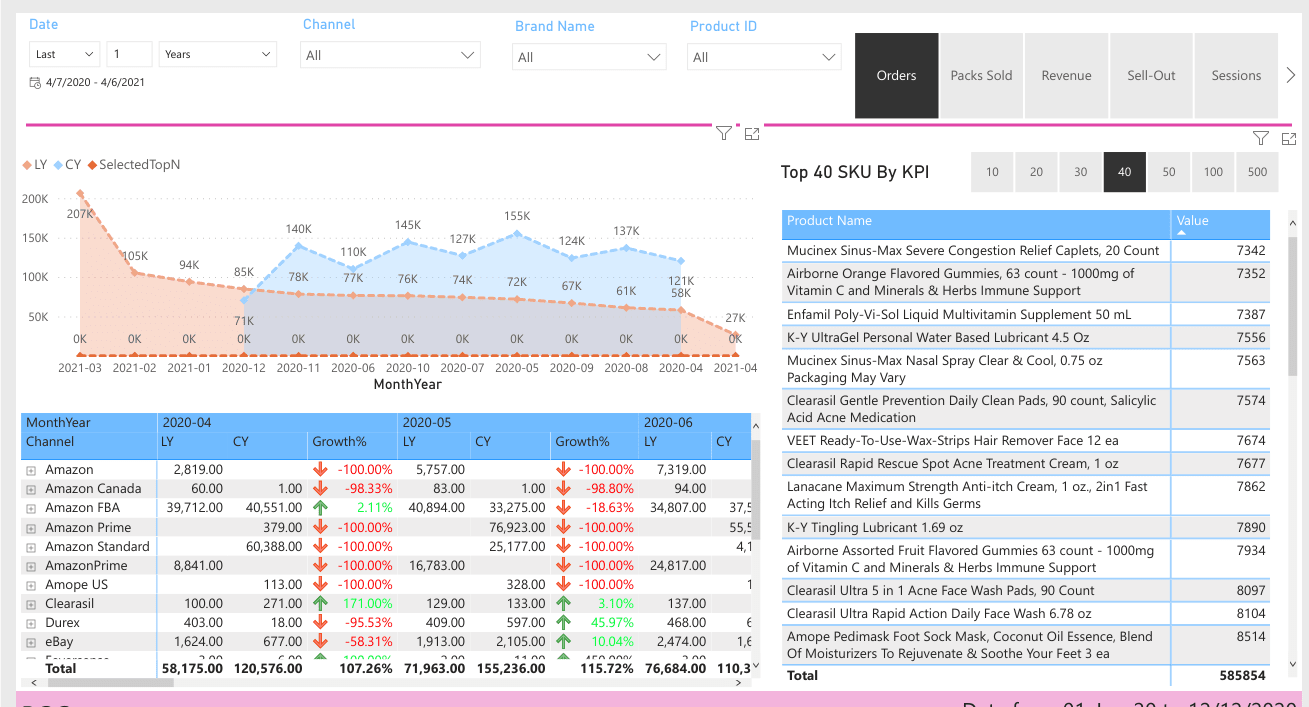Expand the Amazon Canada row
Viewport: 1309px width, 707px height.
pyautogui.click(x=31, y=489)
